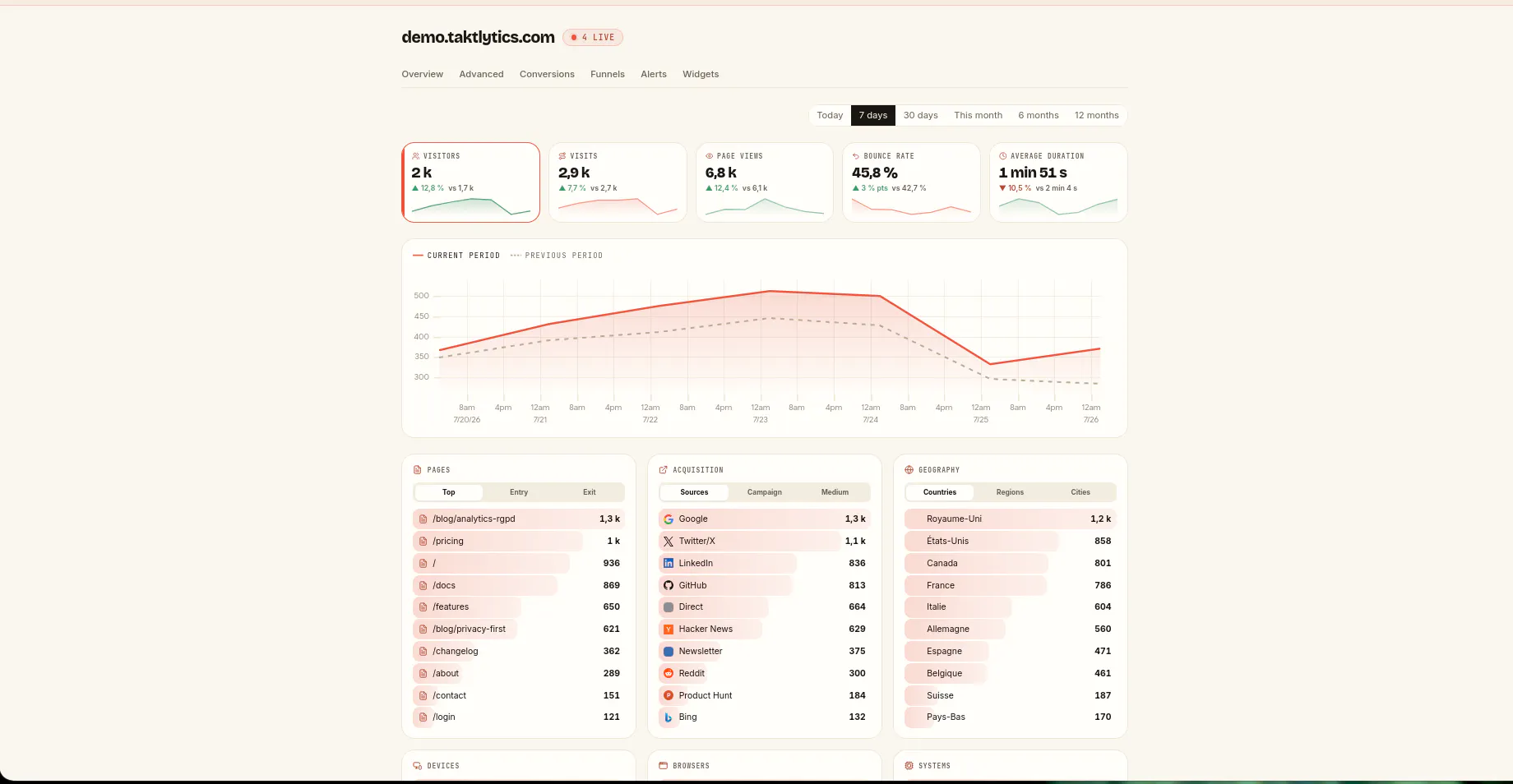Click the Direct source icon

[x=669, y=607]
